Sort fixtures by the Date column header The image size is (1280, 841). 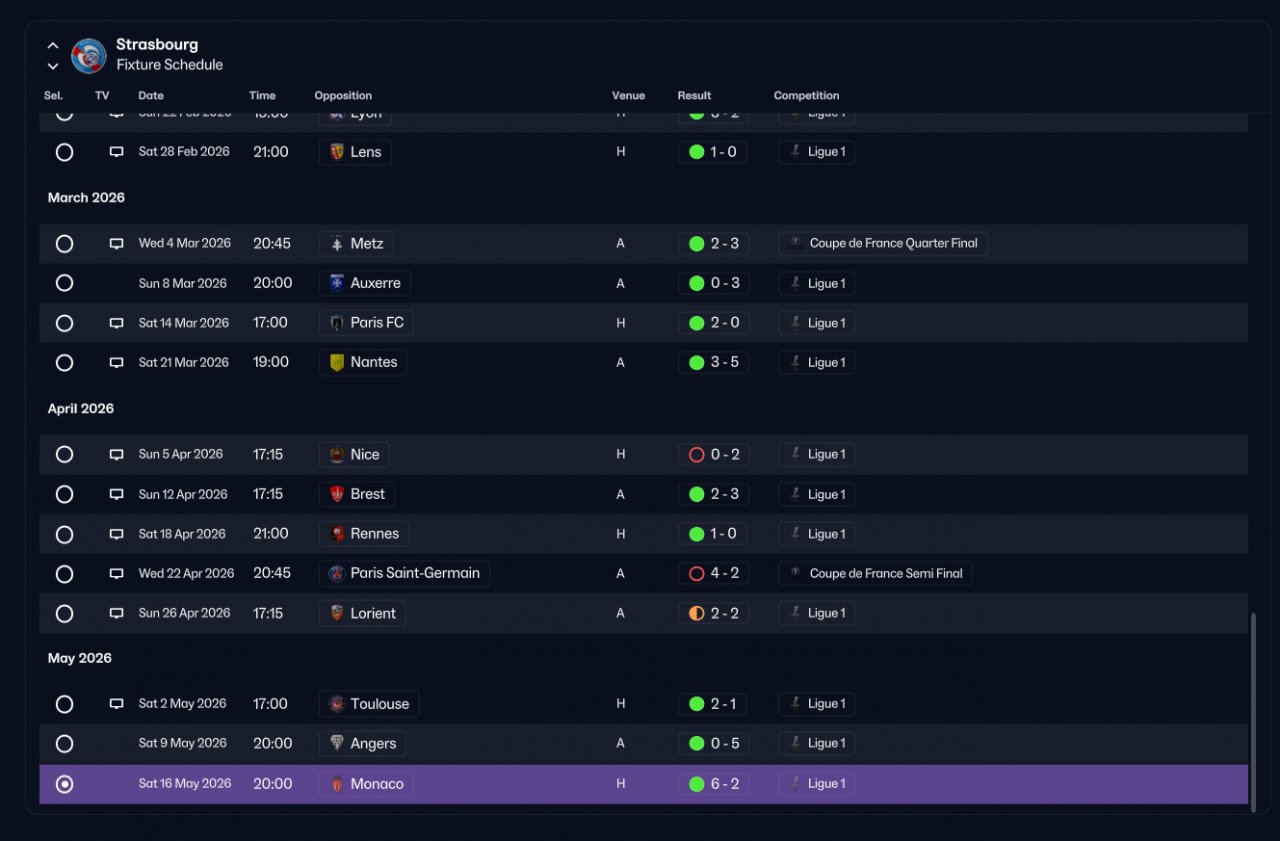151,96
